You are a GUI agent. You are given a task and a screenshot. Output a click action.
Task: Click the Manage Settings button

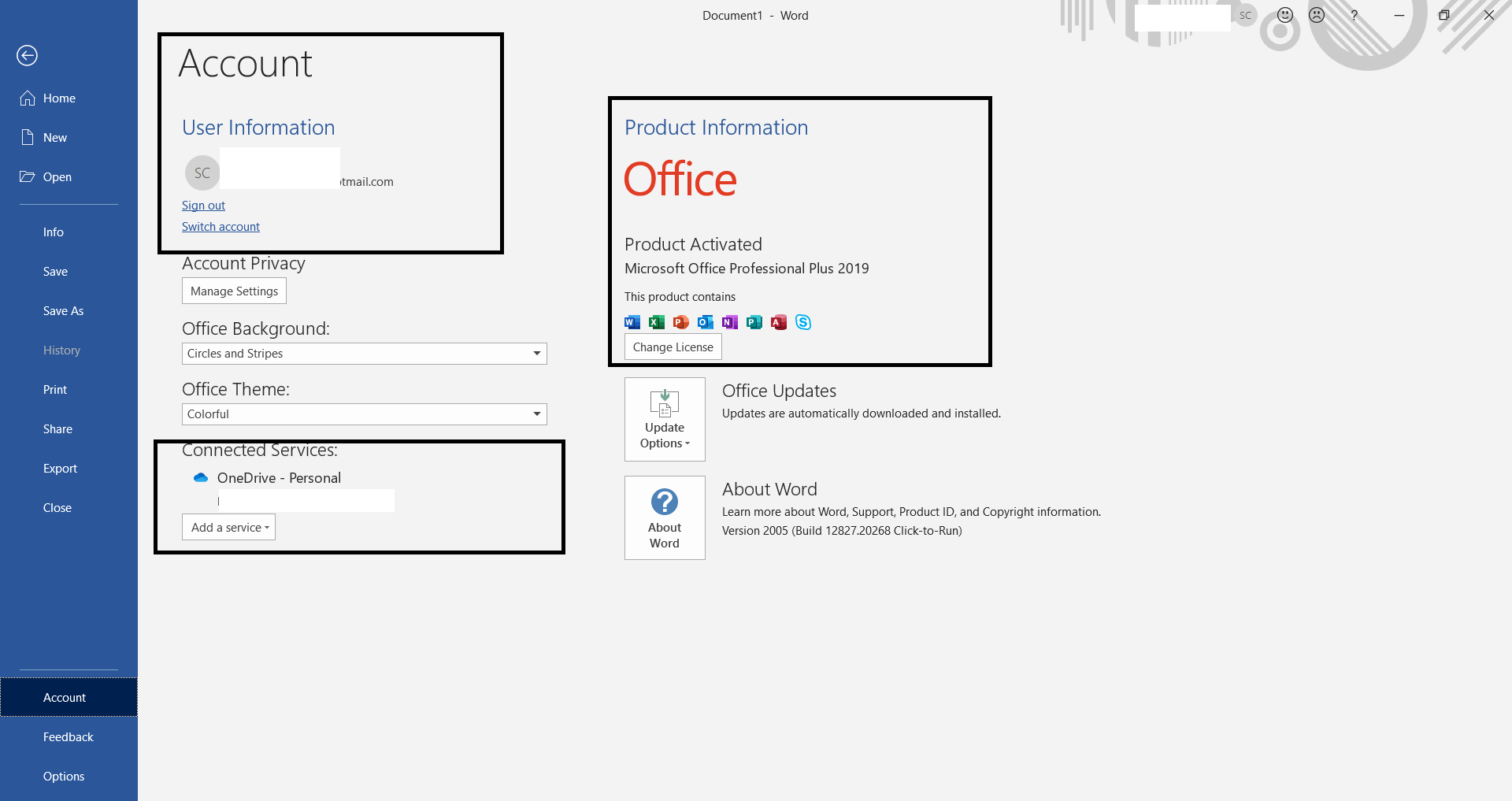234,291
